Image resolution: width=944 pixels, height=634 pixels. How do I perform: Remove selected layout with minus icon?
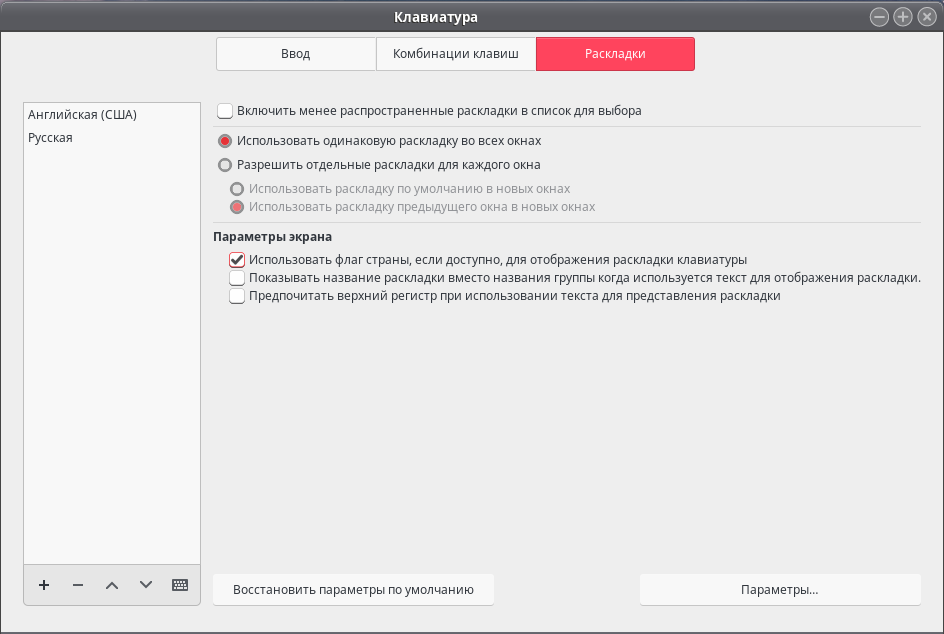coord(78,585)
